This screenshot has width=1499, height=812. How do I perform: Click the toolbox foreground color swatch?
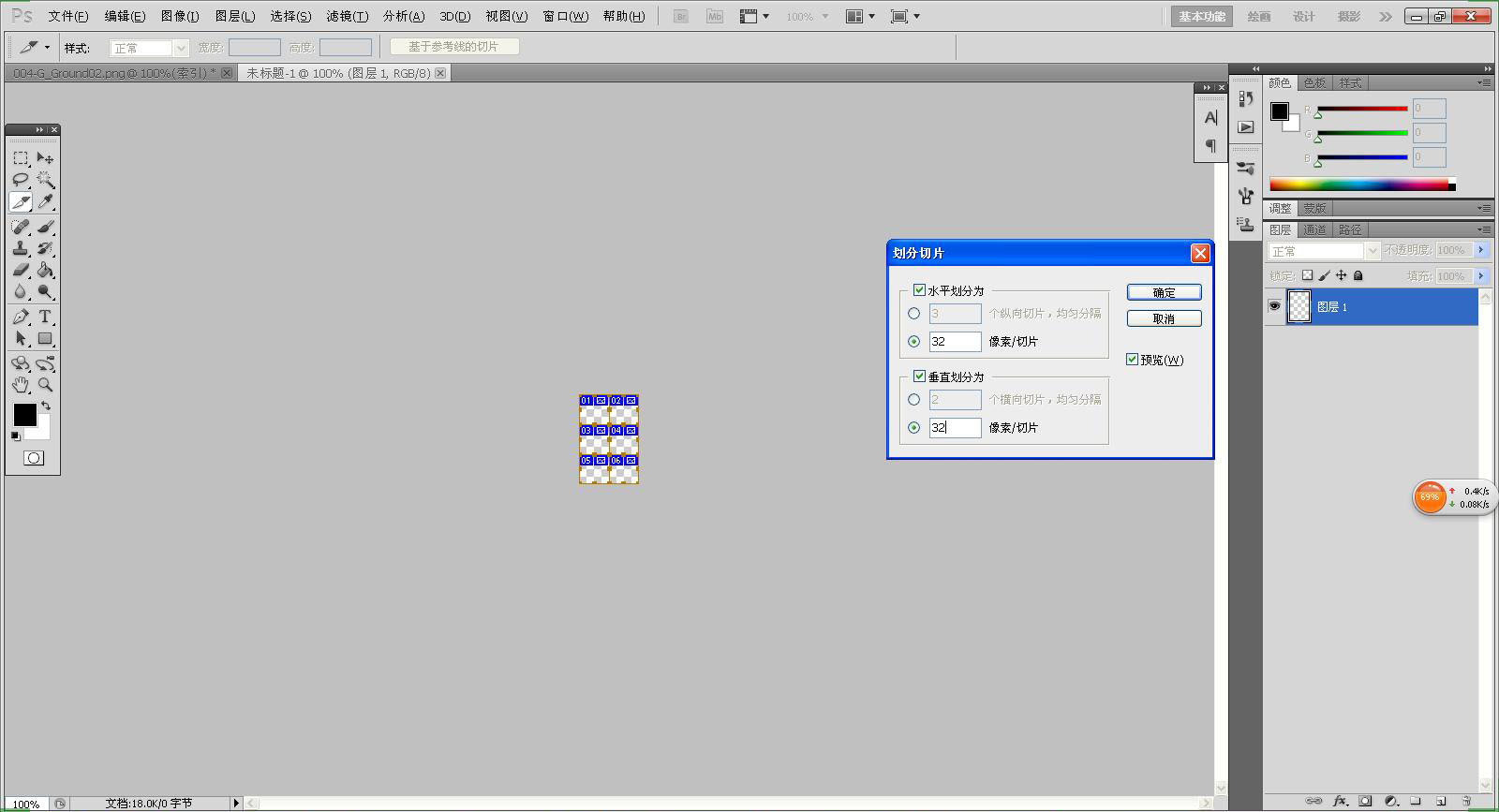point(24,415)
